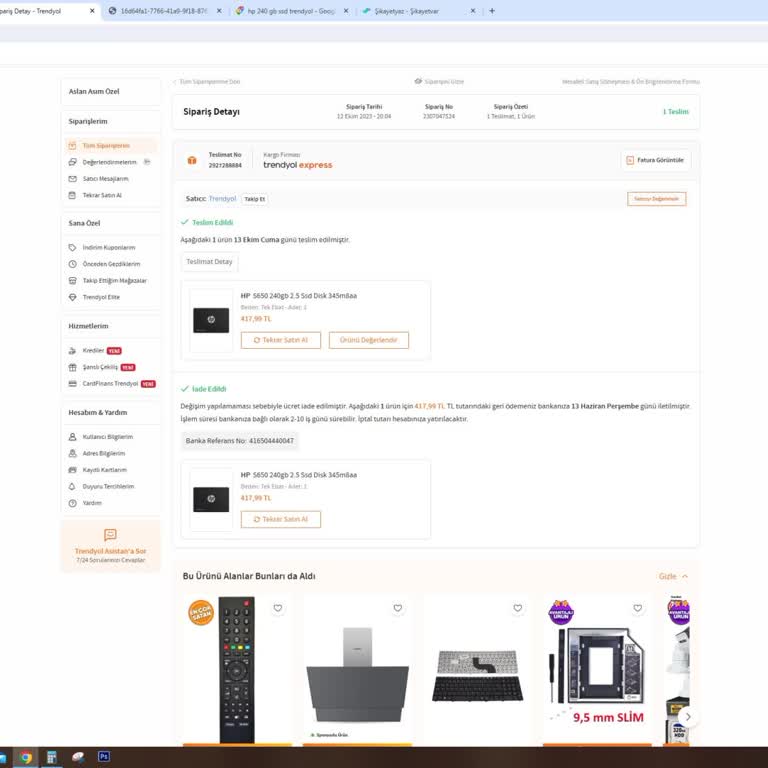The width and height of the screenshot is (768, 768).
Task: Switch to the Şikayetvar browser tab
Action: coord(407,11)
